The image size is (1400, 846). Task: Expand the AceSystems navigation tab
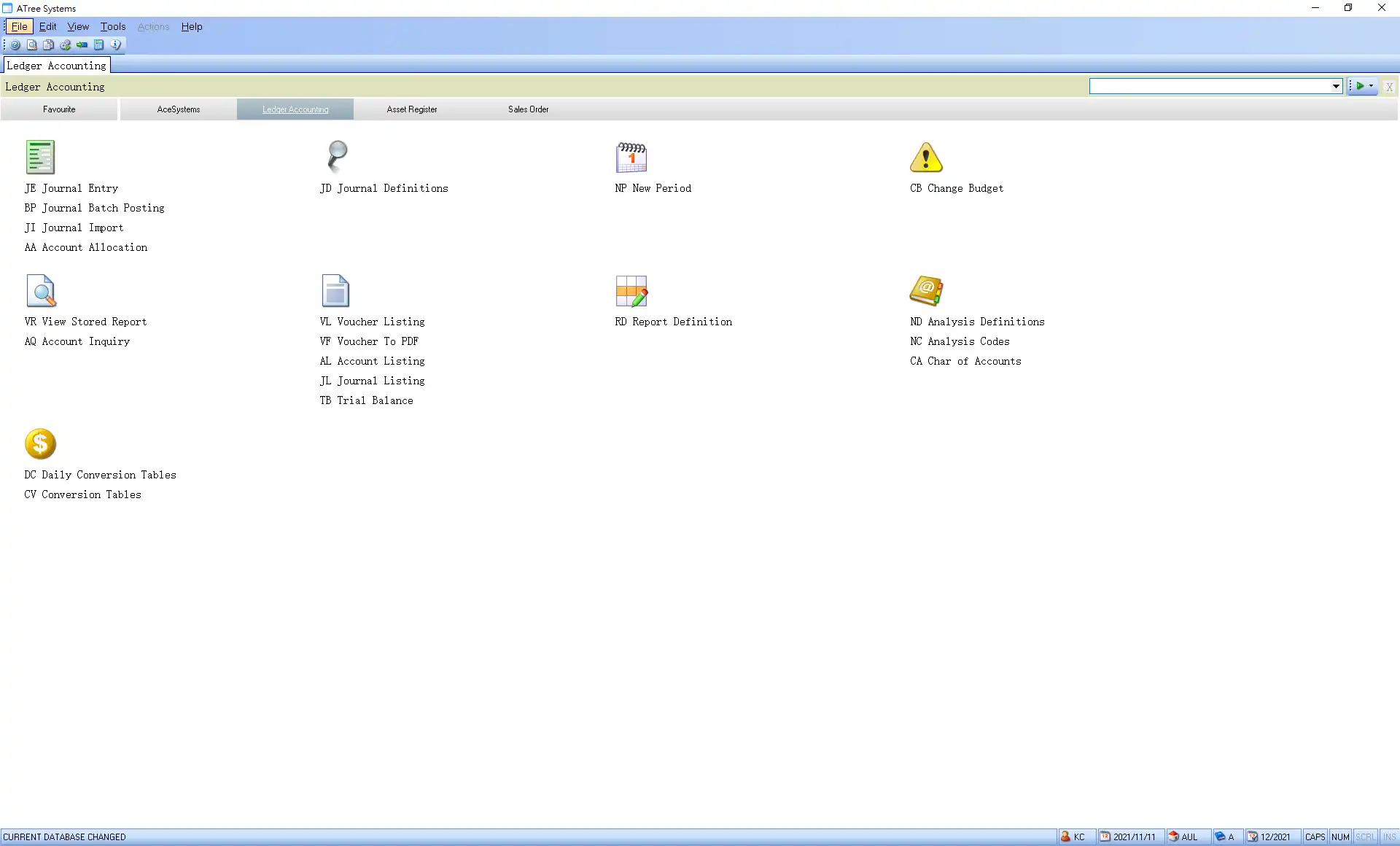pyautogui.click(x=178, y=109)
